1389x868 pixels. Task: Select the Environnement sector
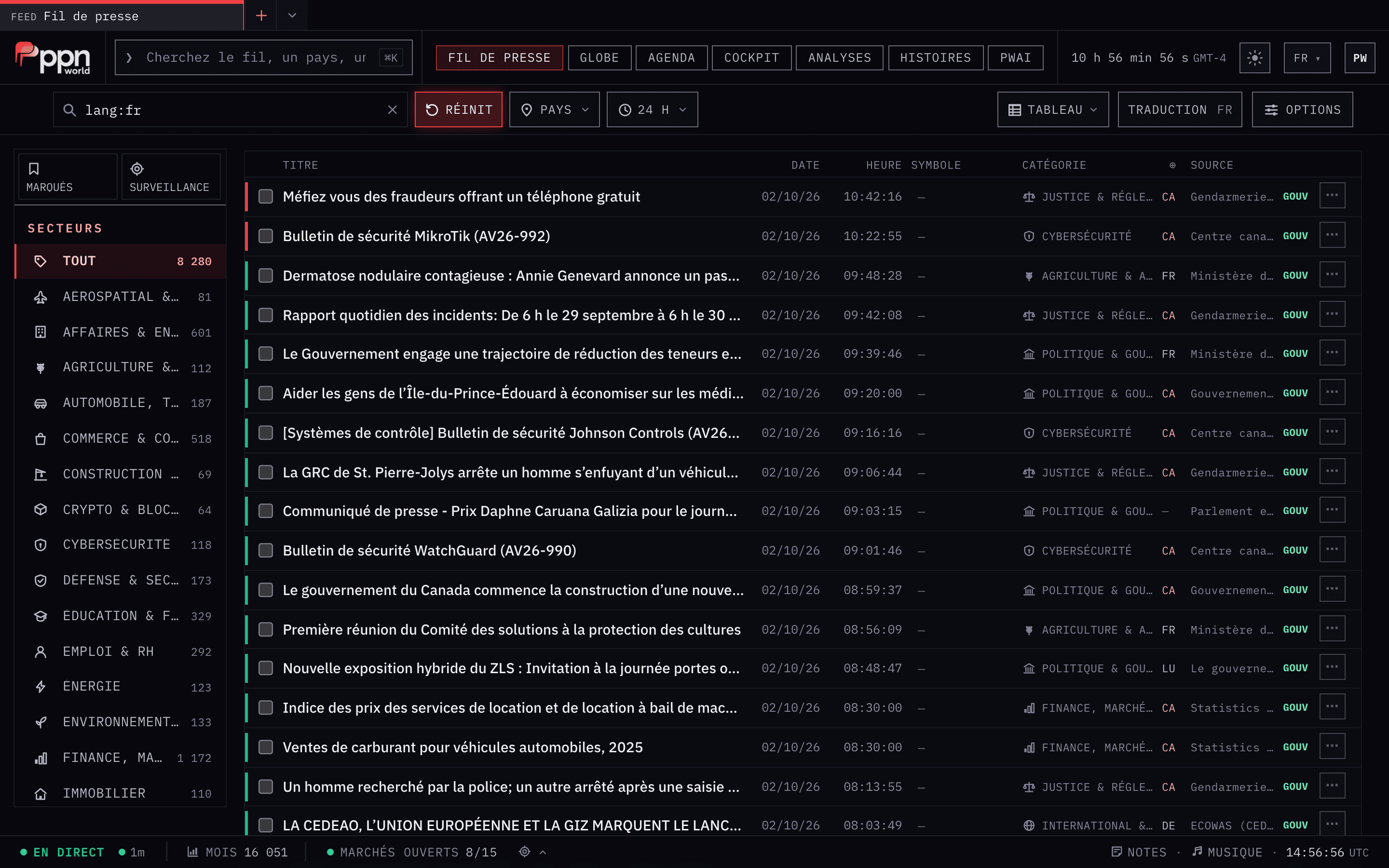pos(121,722)
